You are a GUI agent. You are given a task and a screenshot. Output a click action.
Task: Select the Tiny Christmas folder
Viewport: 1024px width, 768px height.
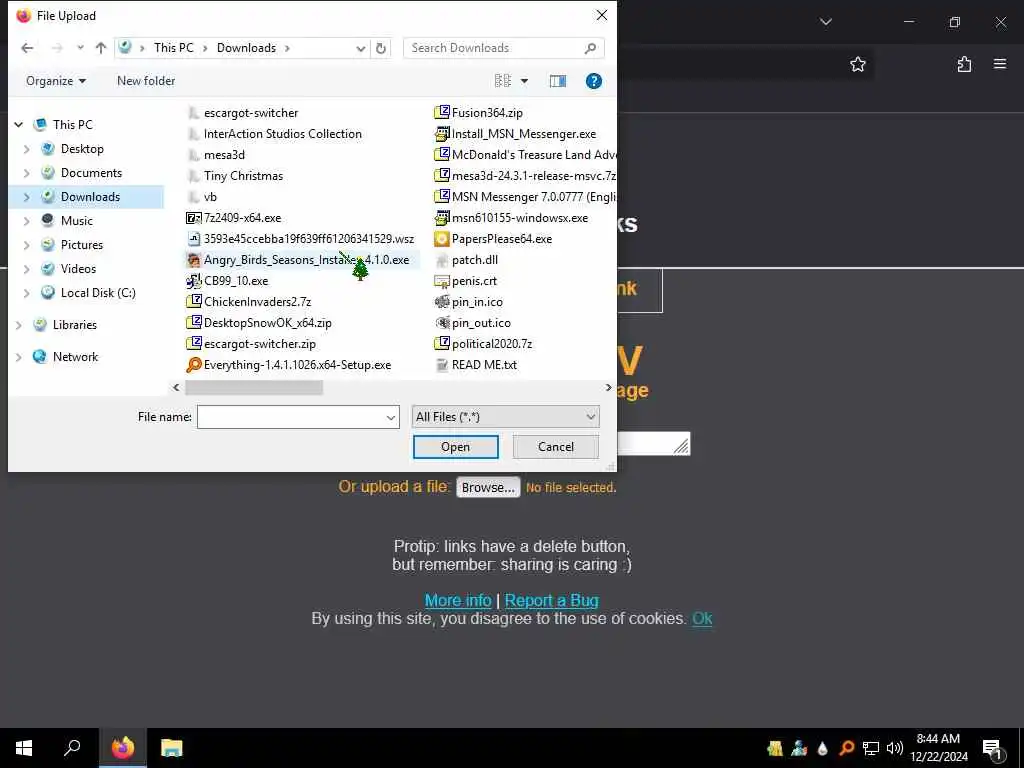tap(243, 176)
